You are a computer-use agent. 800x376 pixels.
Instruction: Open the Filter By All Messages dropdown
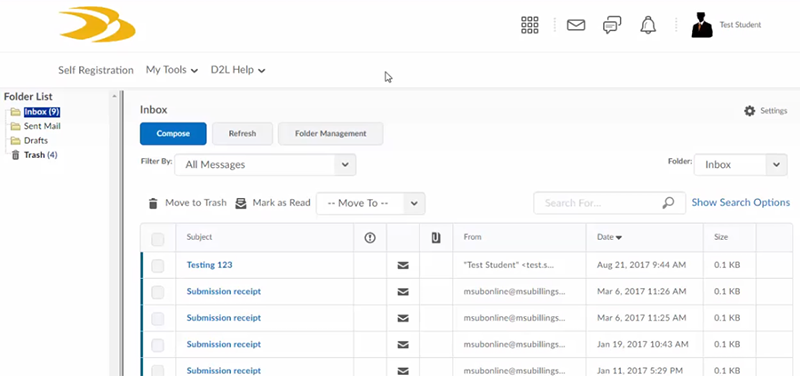pyautogui.click(x=265, y=165)
